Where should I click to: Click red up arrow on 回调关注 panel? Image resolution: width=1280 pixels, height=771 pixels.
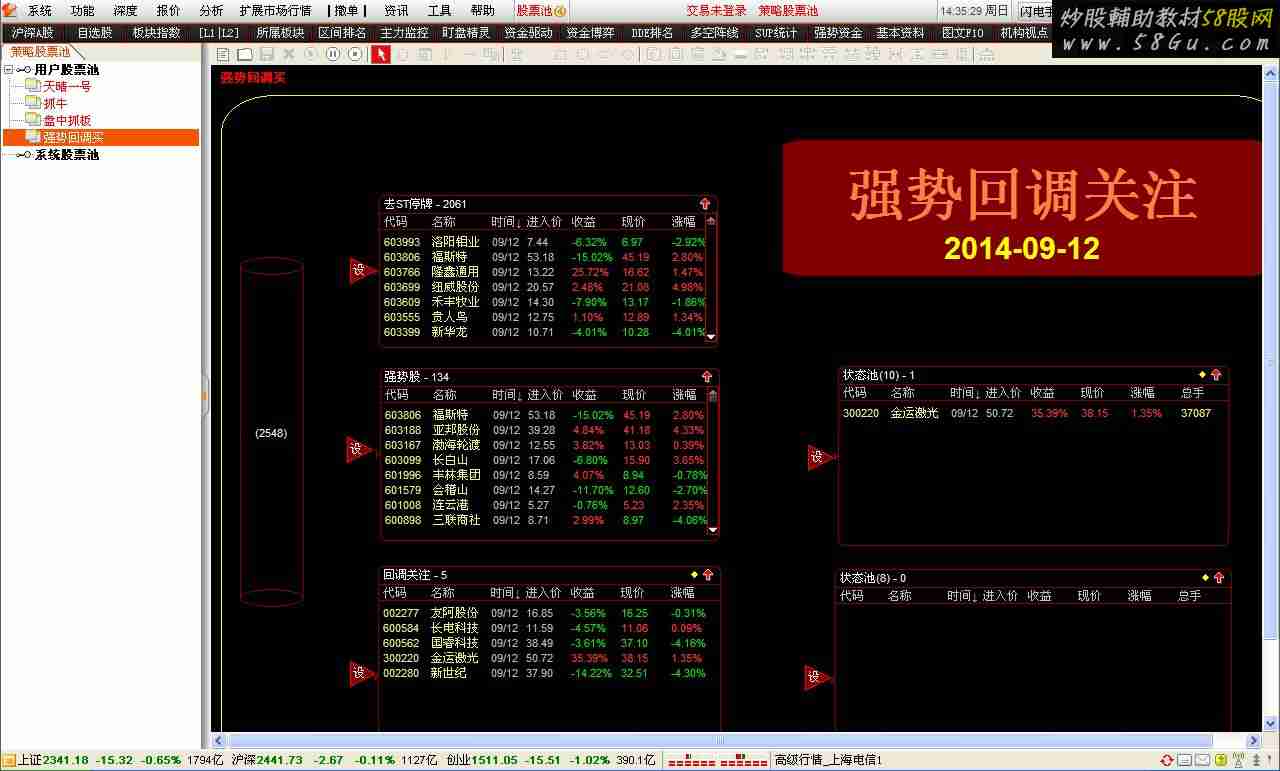[x=708, y=574]
